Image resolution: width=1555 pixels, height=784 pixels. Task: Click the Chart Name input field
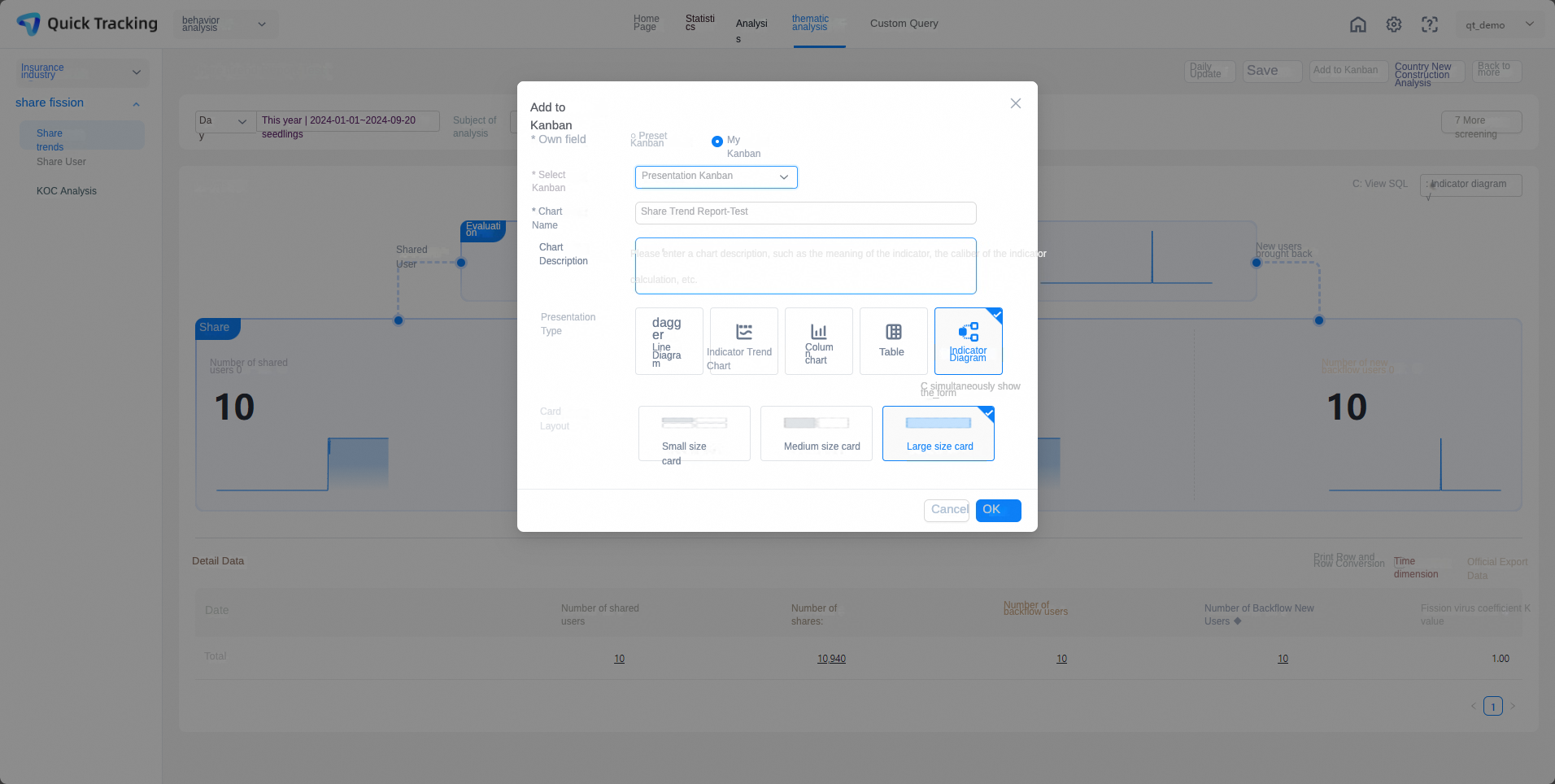(x=806, y=213)
